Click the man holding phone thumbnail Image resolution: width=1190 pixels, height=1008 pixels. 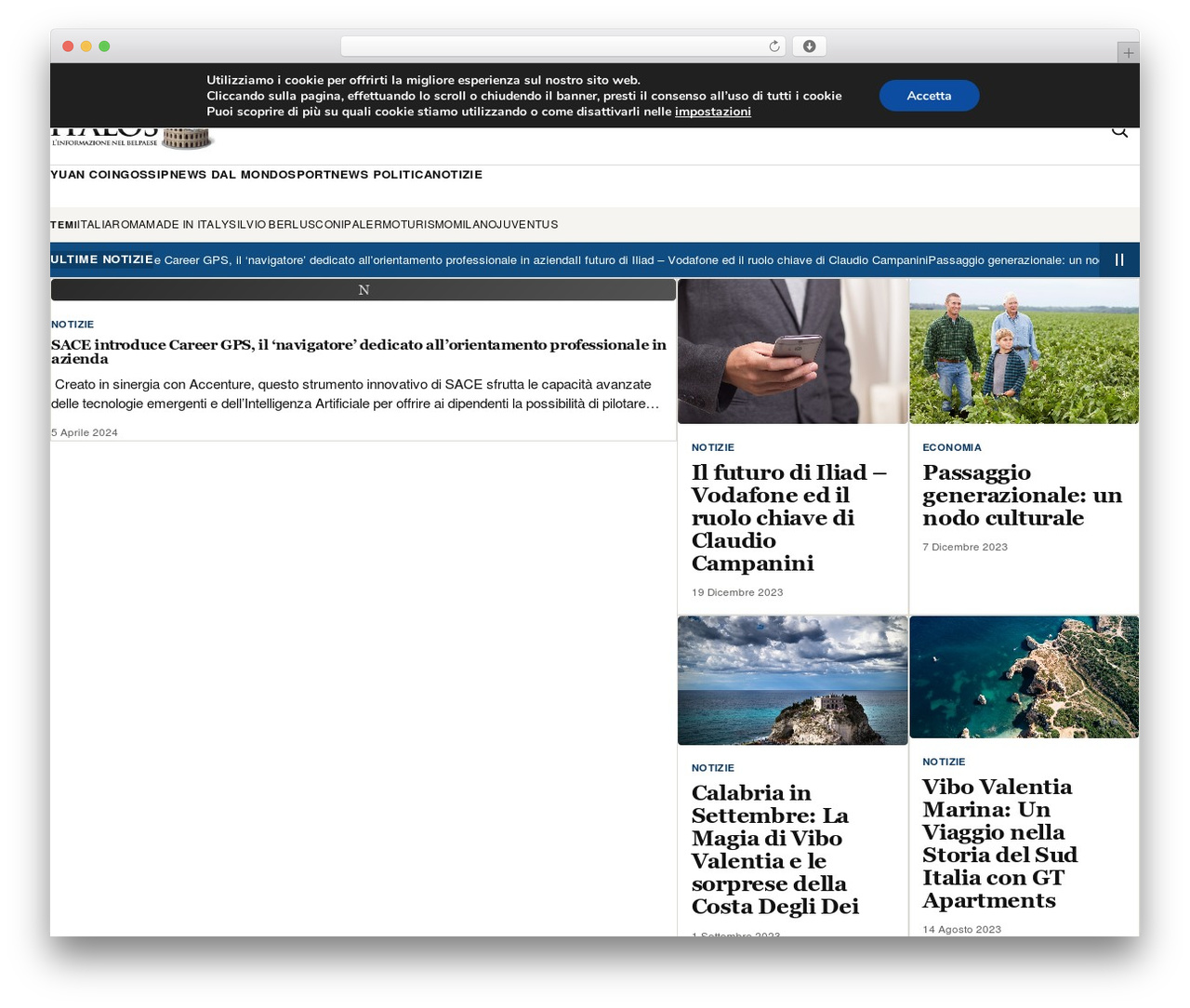(792, 351)
